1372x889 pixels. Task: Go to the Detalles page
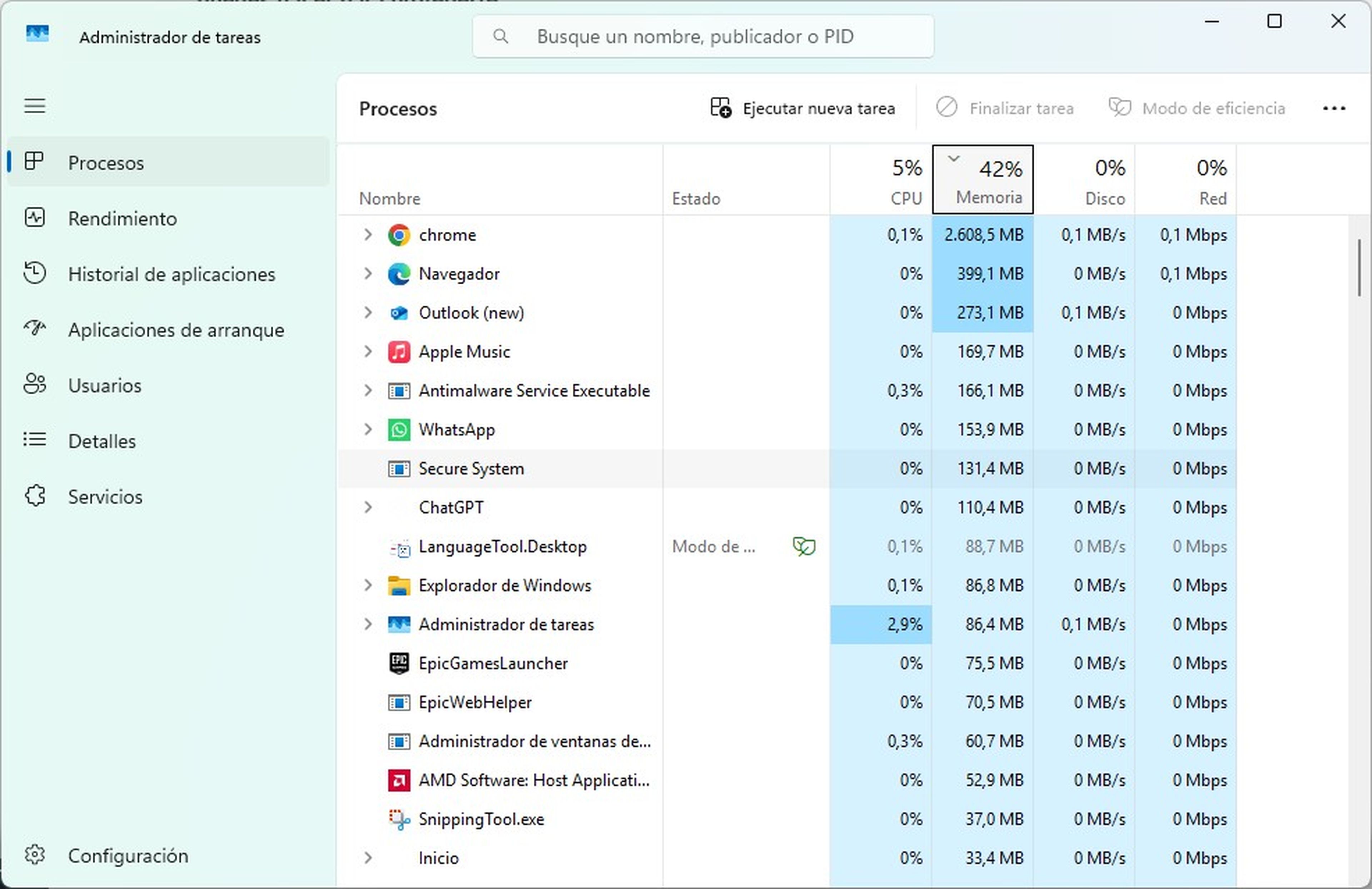point(168,441)
